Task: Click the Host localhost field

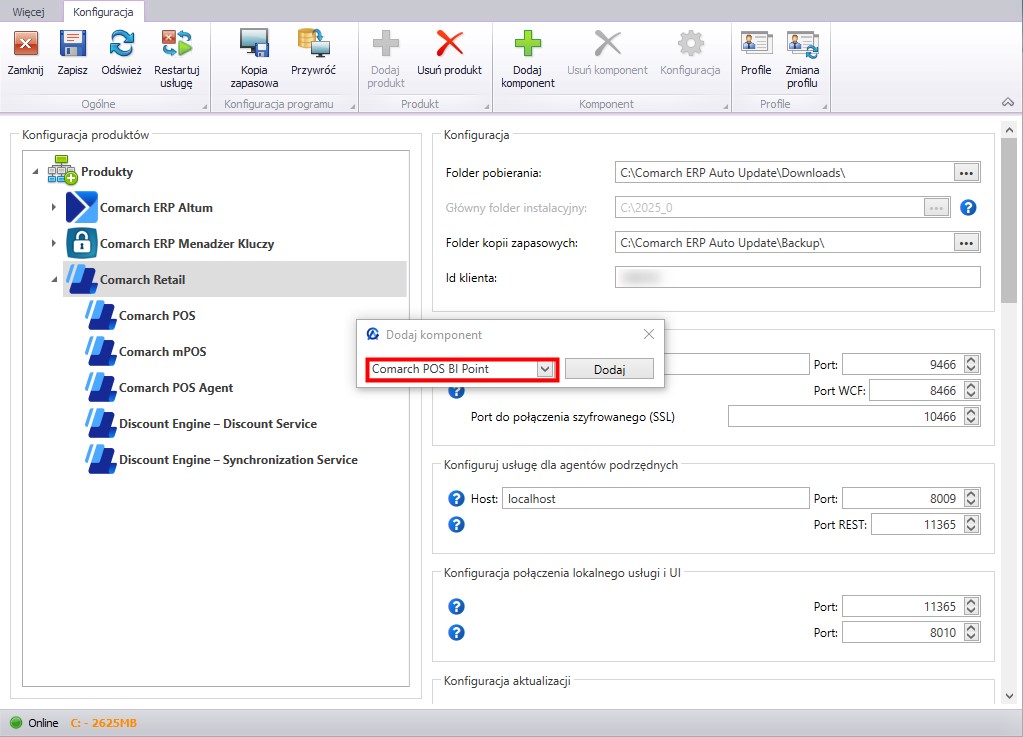Action: (656, 498)
